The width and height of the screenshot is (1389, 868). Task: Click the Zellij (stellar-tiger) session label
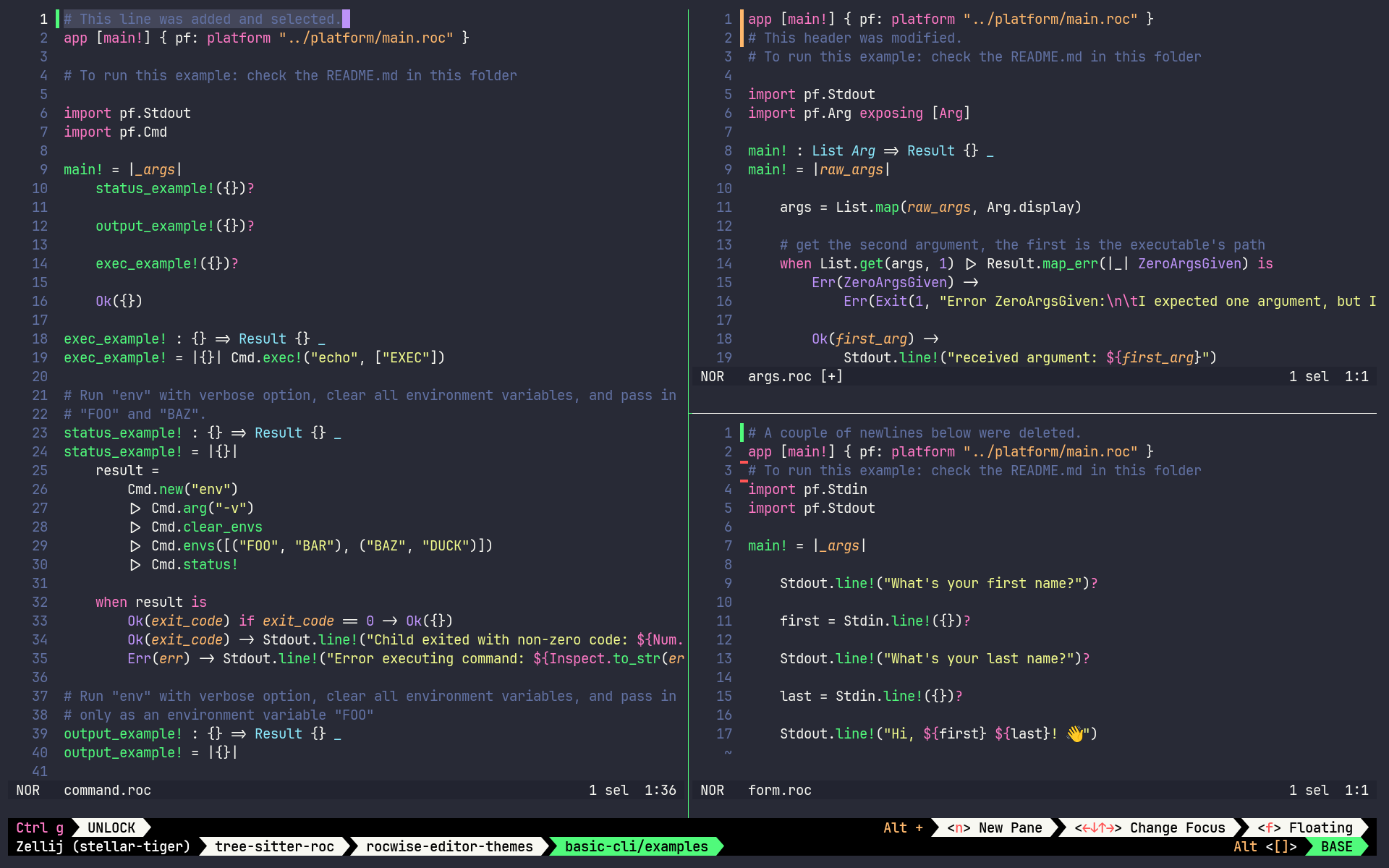click(x=103, y=846)
